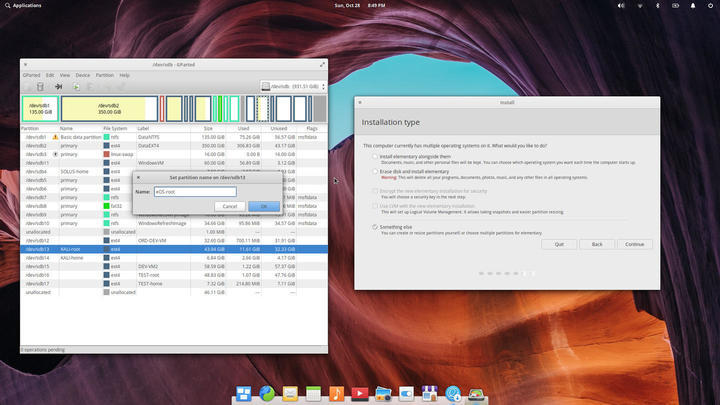Open the Multitasking View dock icon

243,394
